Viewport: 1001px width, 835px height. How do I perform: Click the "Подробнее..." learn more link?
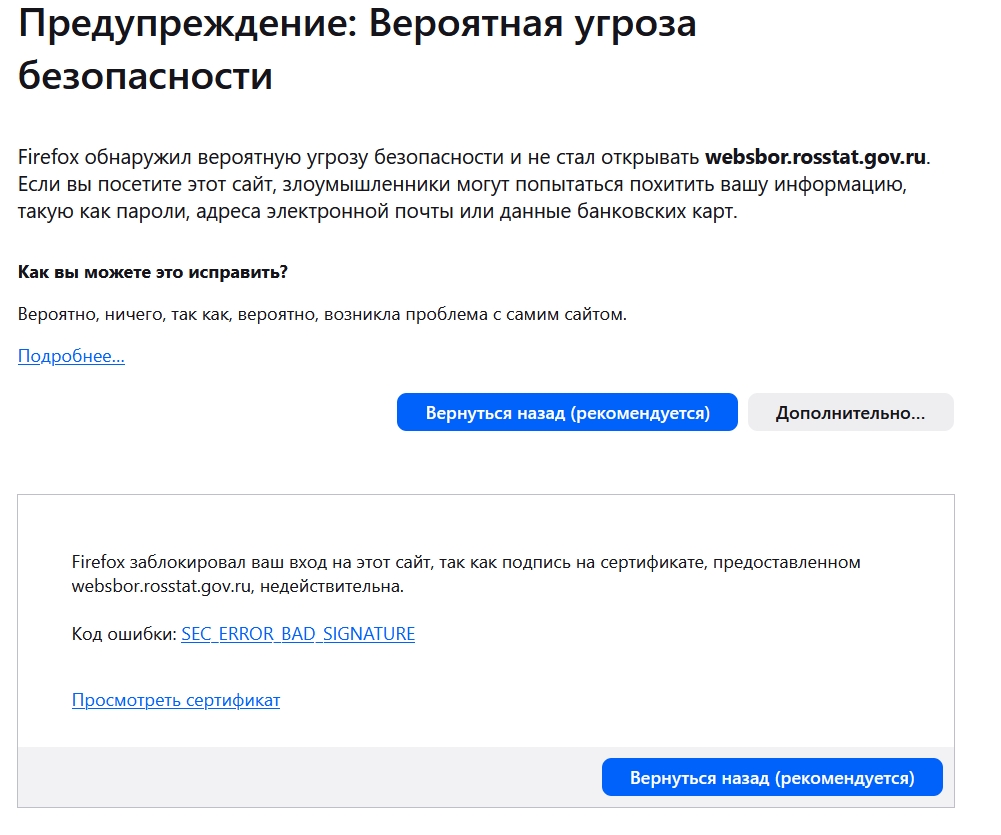coord(71,356)
